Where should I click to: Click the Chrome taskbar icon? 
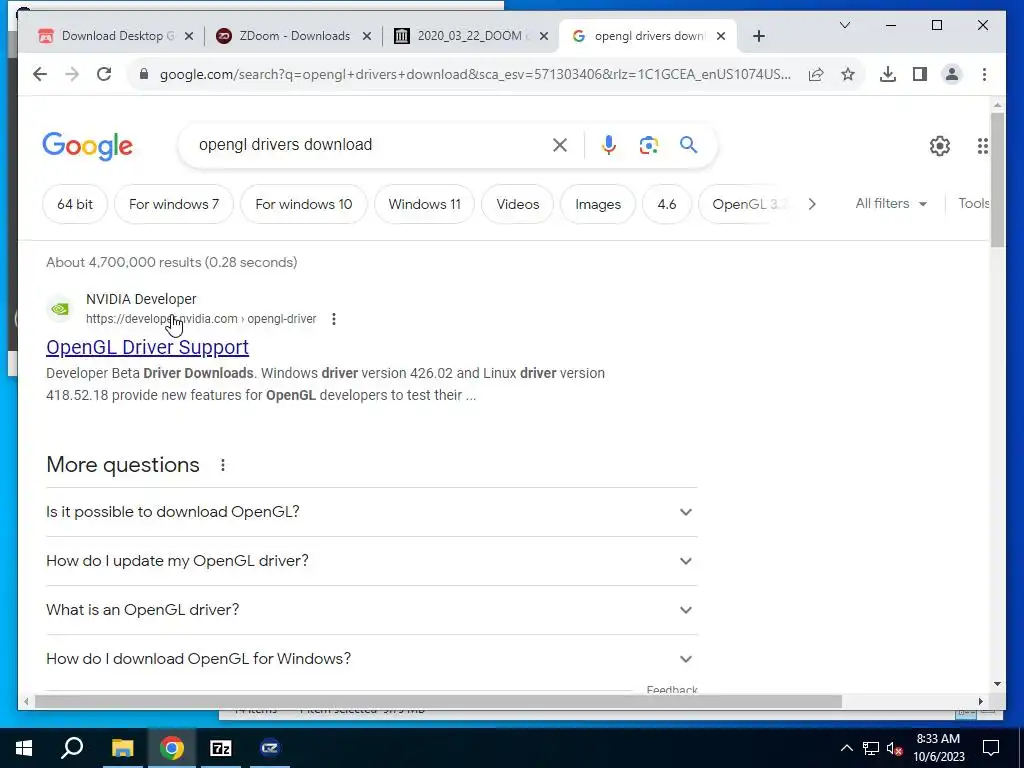click(171, 748)
